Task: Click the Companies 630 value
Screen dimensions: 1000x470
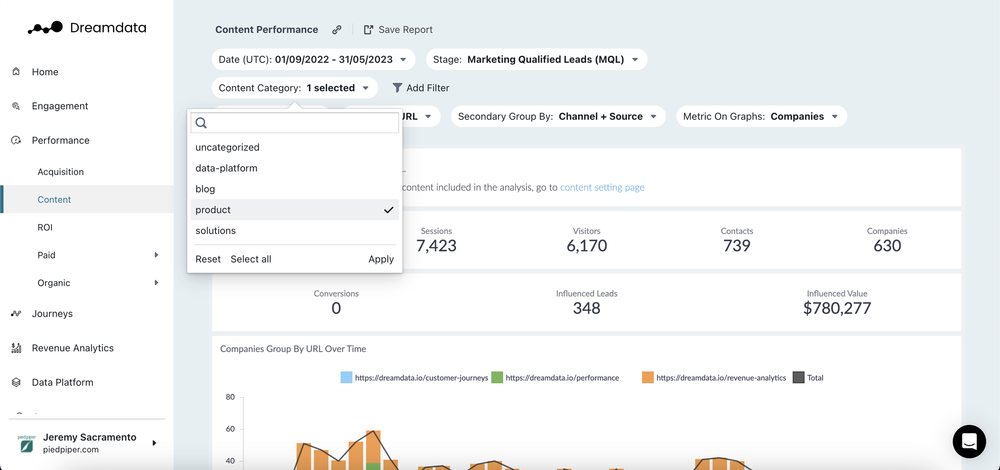Action: (887, 246)
